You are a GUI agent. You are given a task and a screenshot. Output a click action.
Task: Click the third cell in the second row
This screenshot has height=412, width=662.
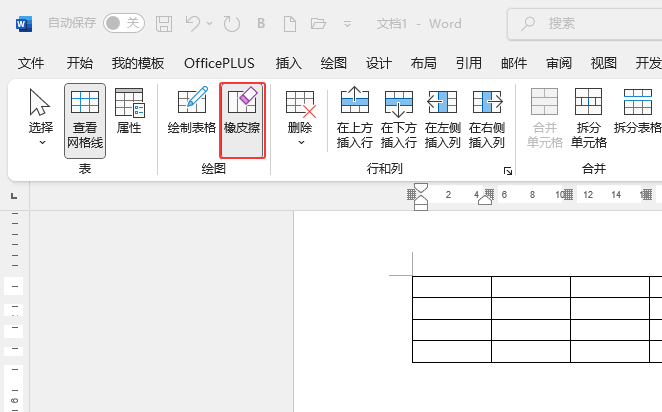point(610,309)
